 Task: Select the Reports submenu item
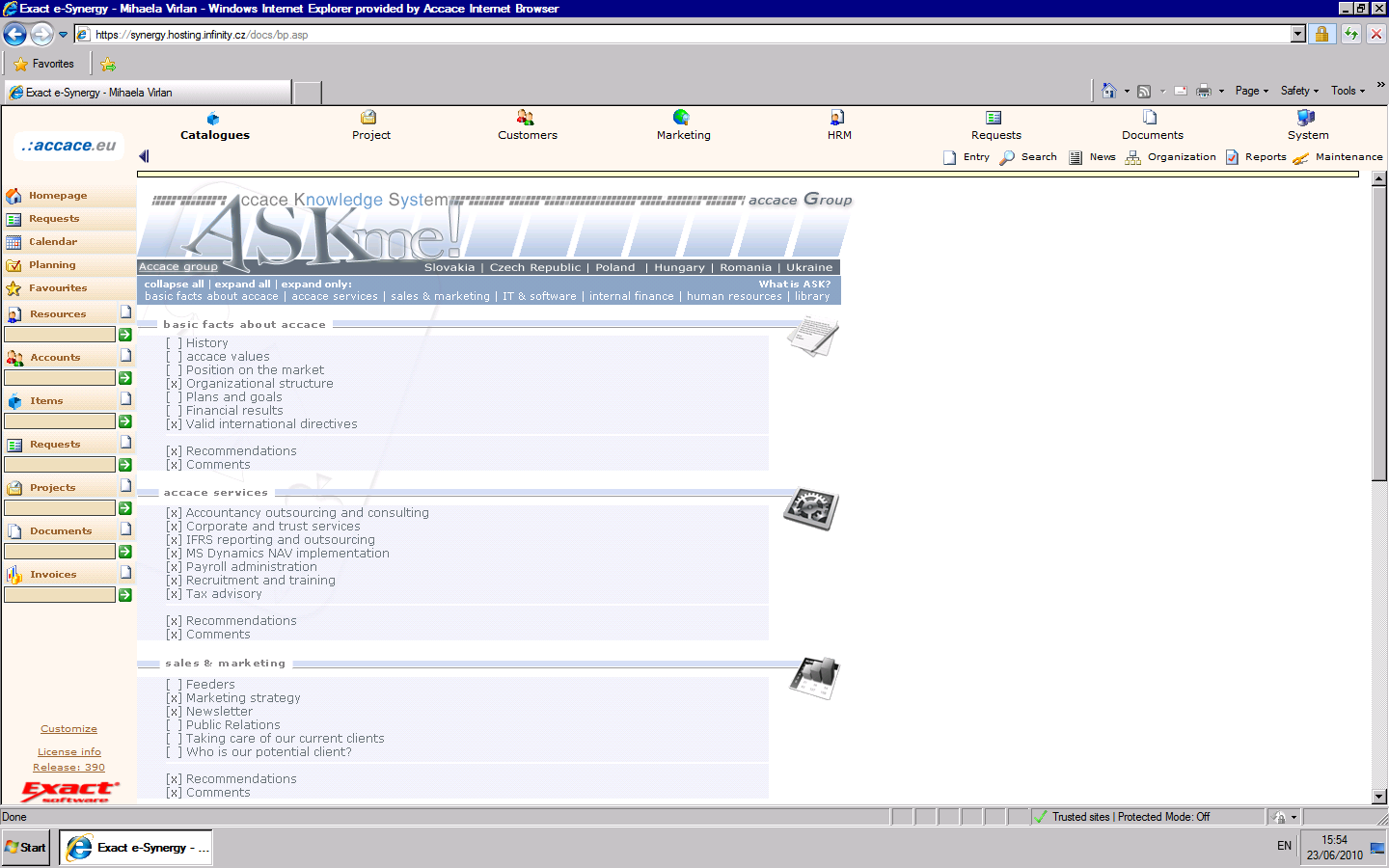(1256, 157)
